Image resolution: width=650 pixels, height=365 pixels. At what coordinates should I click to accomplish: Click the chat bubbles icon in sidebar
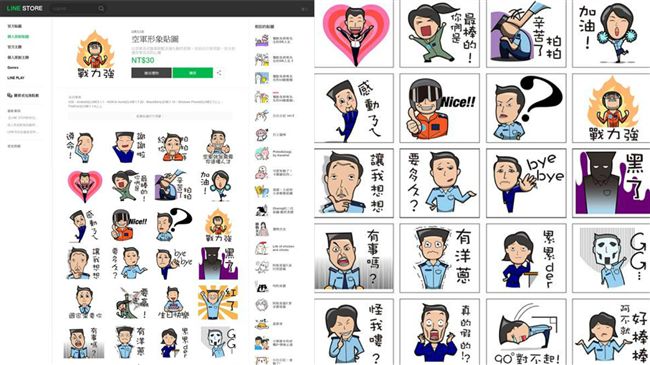pyautogui.click(x=10, y=95)
